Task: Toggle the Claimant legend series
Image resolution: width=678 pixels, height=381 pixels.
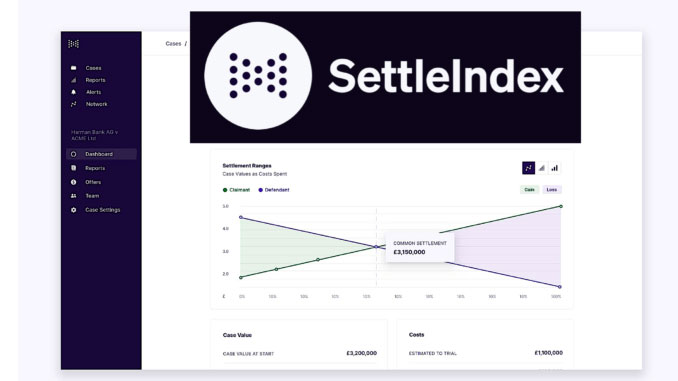Action: pyautogui.click(x=236, y=190)
